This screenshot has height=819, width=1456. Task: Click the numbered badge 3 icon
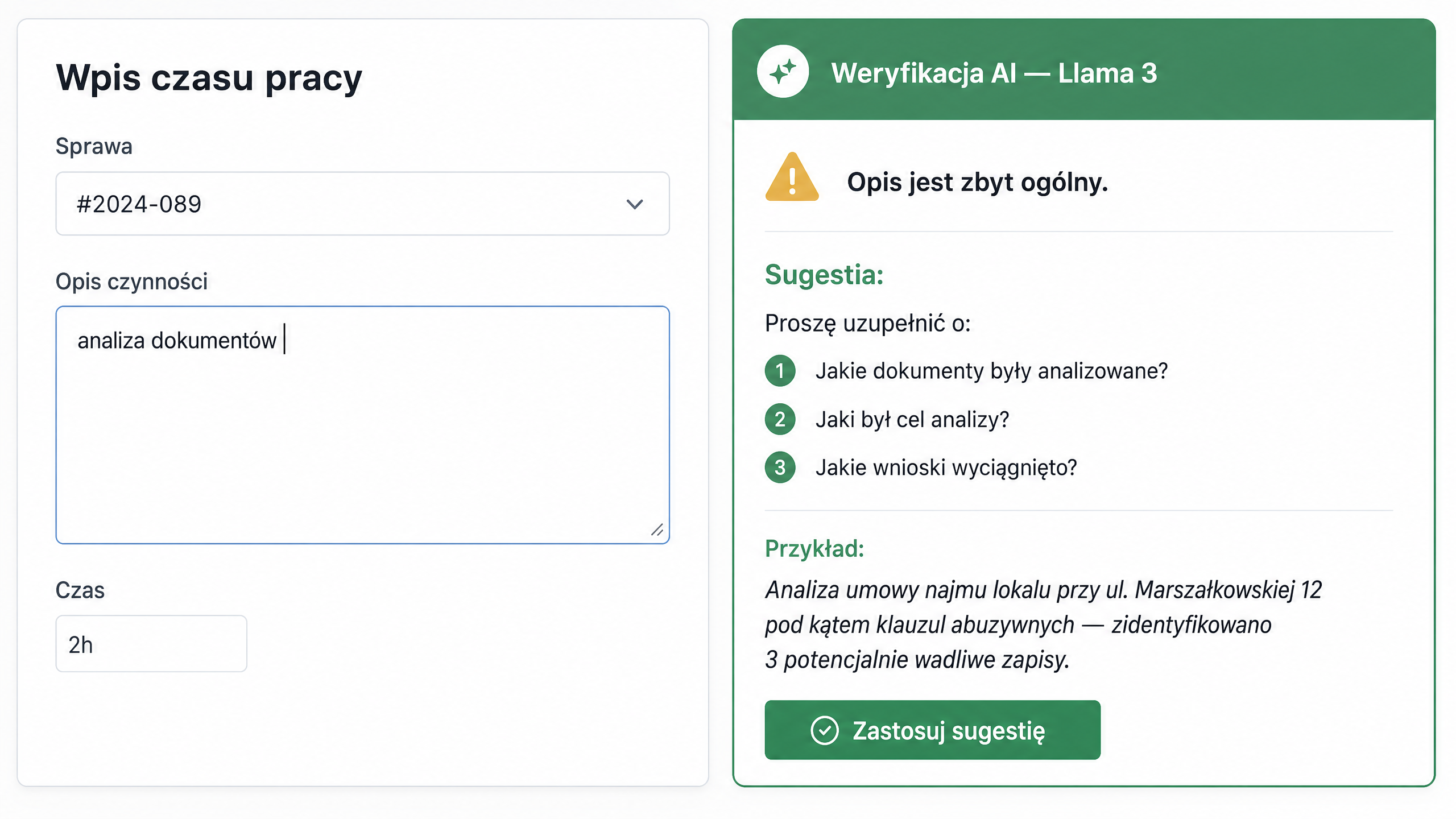pyautogui.click(x=780, y=468)
